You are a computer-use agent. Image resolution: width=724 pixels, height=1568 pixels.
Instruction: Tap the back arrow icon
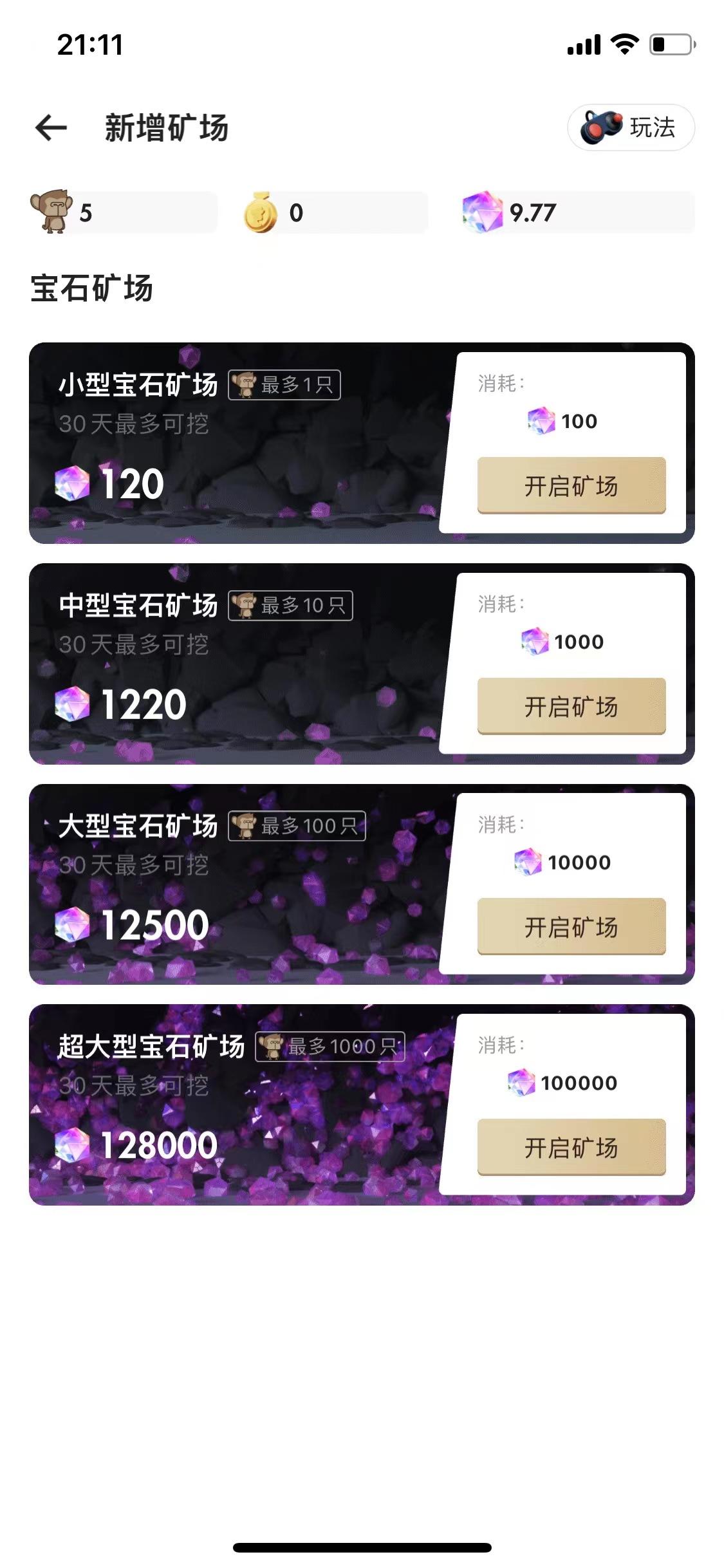click(51, 127)
